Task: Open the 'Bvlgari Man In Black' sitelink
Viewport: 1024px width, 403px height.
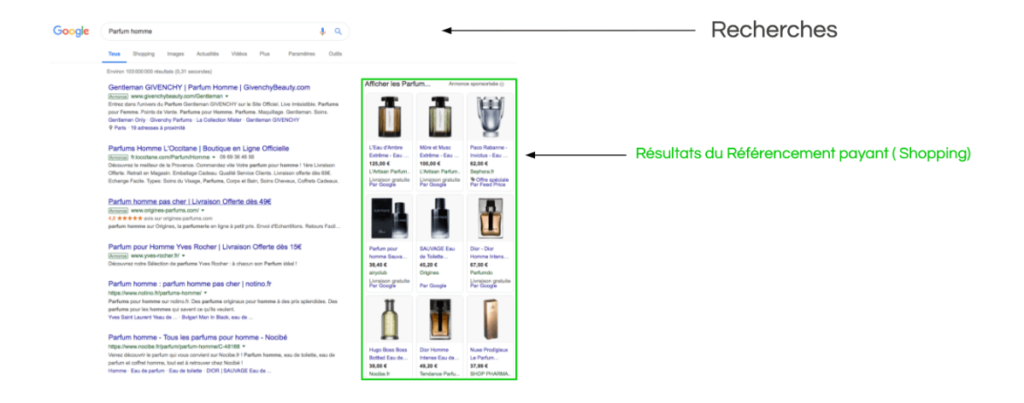Action: pyautogui.click(x=217, y=317)
